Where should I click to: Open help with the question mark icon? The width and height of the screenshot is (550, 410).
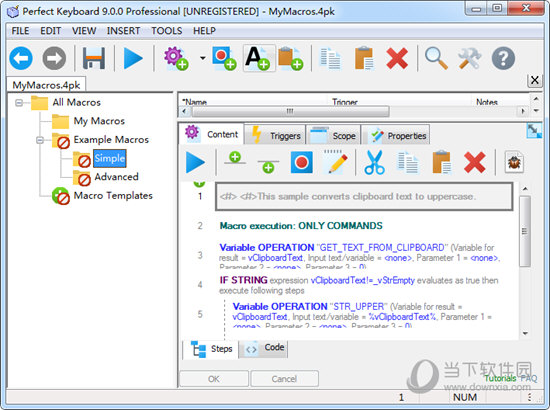503,58
